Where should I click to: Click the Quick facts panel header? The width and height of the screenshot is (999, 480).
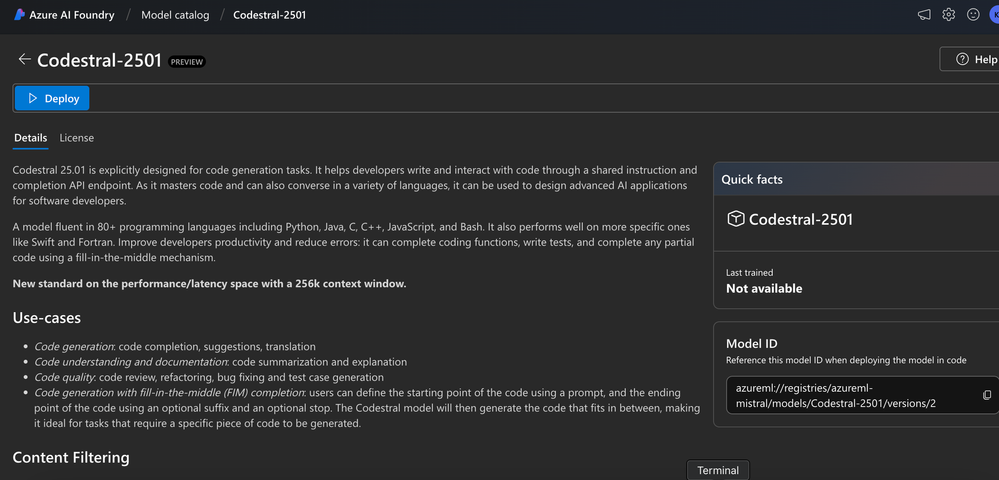(x=856, y=179)
